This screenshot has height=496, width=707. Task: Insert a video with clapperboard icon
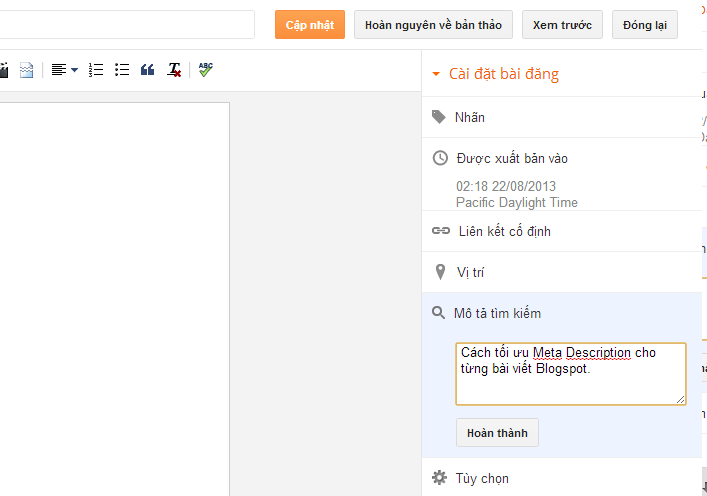coord(4,70)
